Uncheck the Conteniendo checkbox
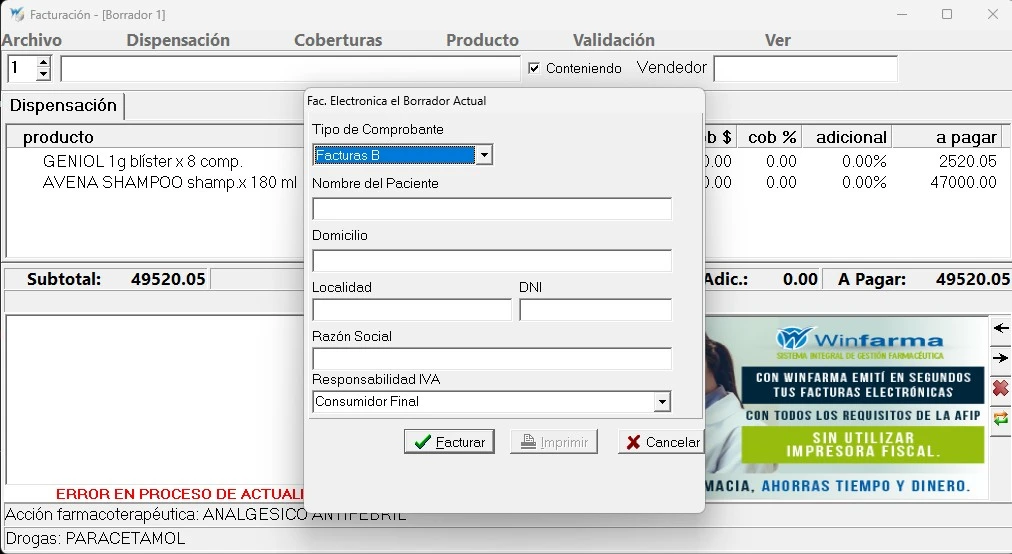This screenshot has height=554, width=1012. coord(534,68)
